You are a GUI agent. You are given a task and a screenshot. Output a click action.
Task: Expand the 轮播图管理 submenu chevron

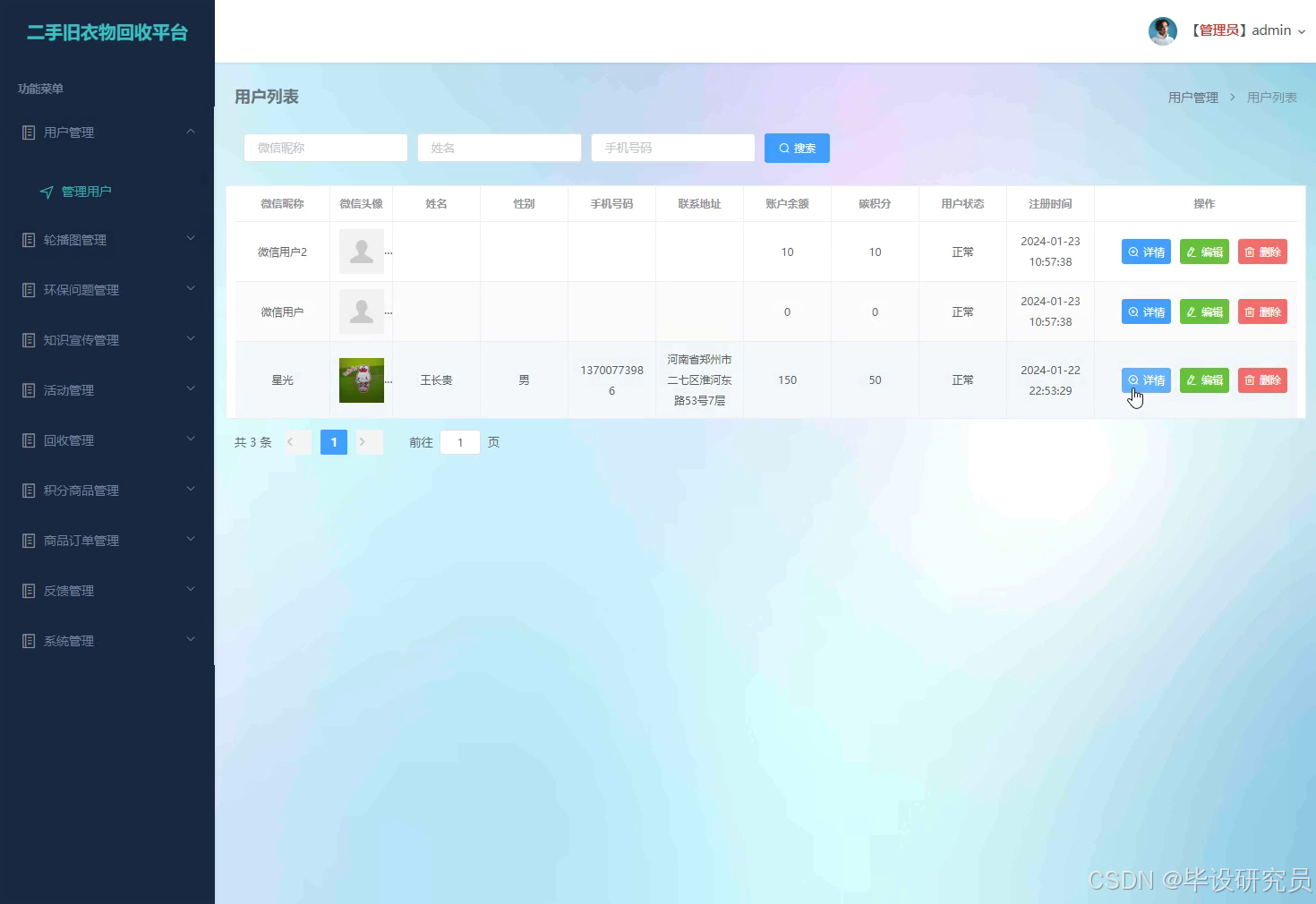(x=191, y=238)
